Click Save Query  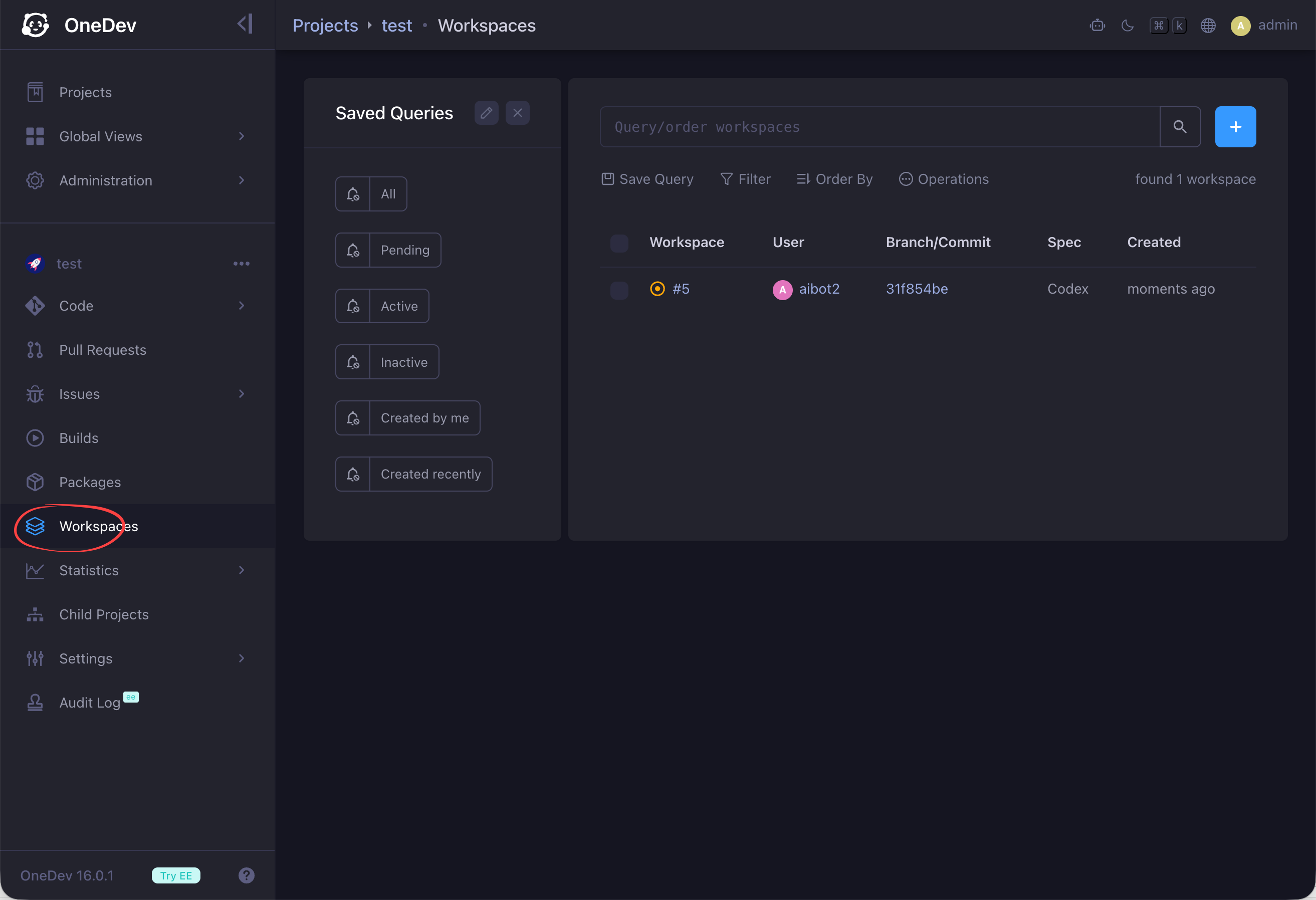646,179
